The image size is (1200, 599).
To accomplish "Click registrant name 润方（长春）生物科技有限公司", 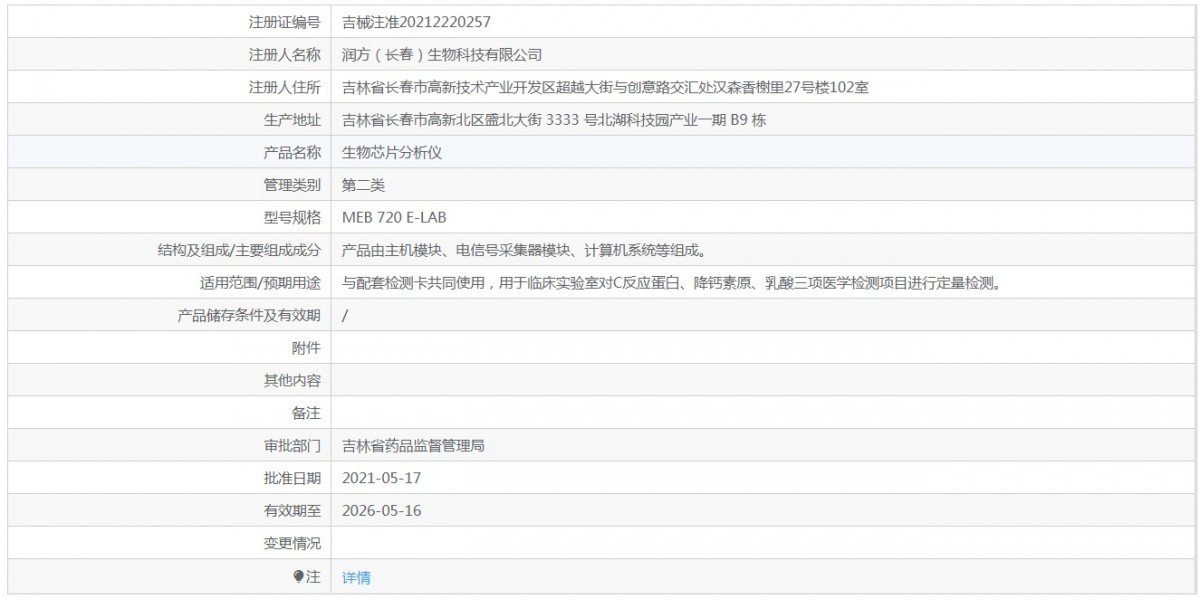I will pyautogui.click(x=442, y=54).
